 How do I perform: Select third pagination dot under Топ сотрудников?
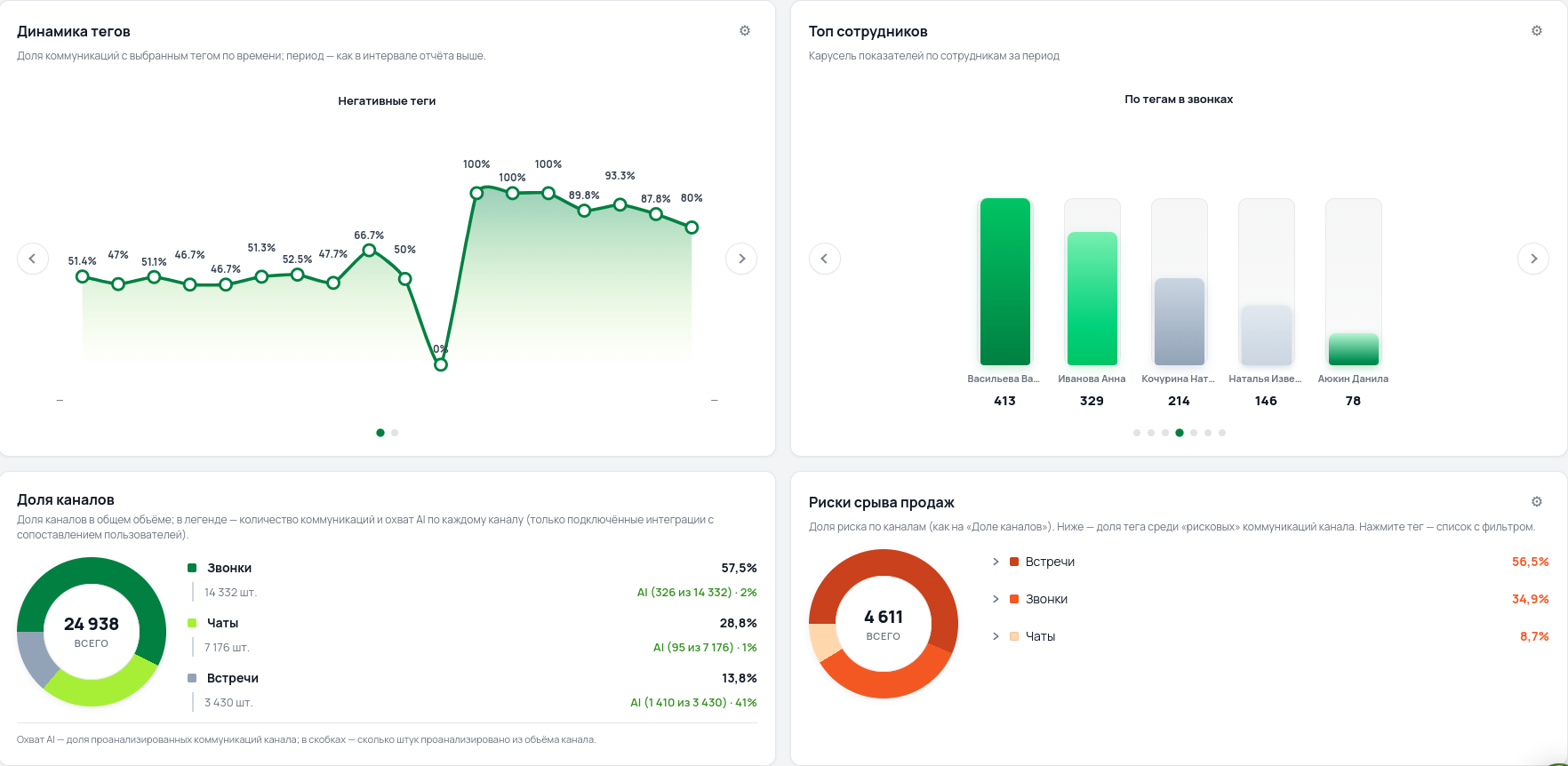click(1165, 433)
